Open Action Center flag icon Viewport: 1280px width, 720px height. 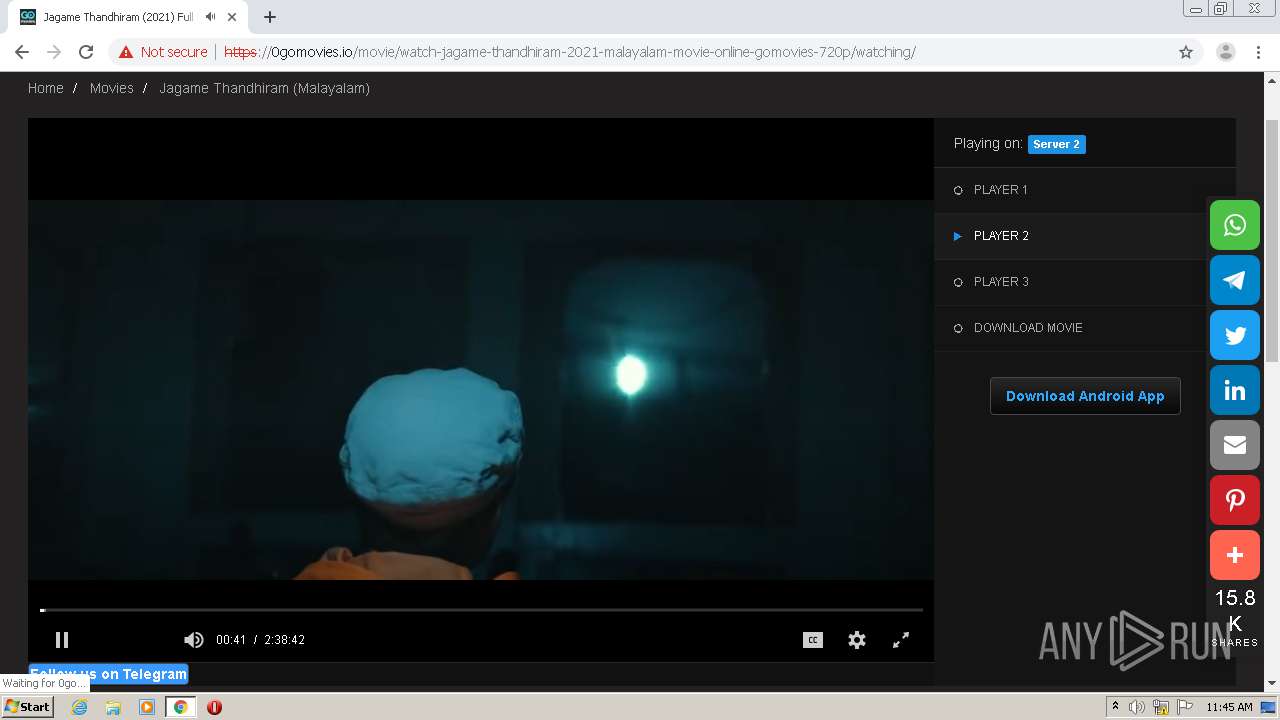(x=1185, y=707)
